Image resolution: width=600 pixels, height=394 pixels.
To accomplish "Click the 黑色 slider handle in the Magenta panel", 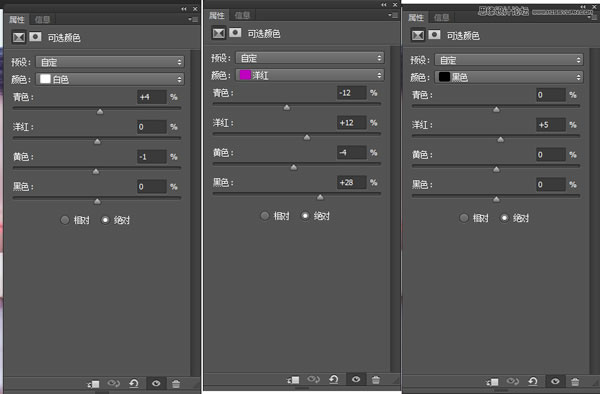I will pos(320,197).
